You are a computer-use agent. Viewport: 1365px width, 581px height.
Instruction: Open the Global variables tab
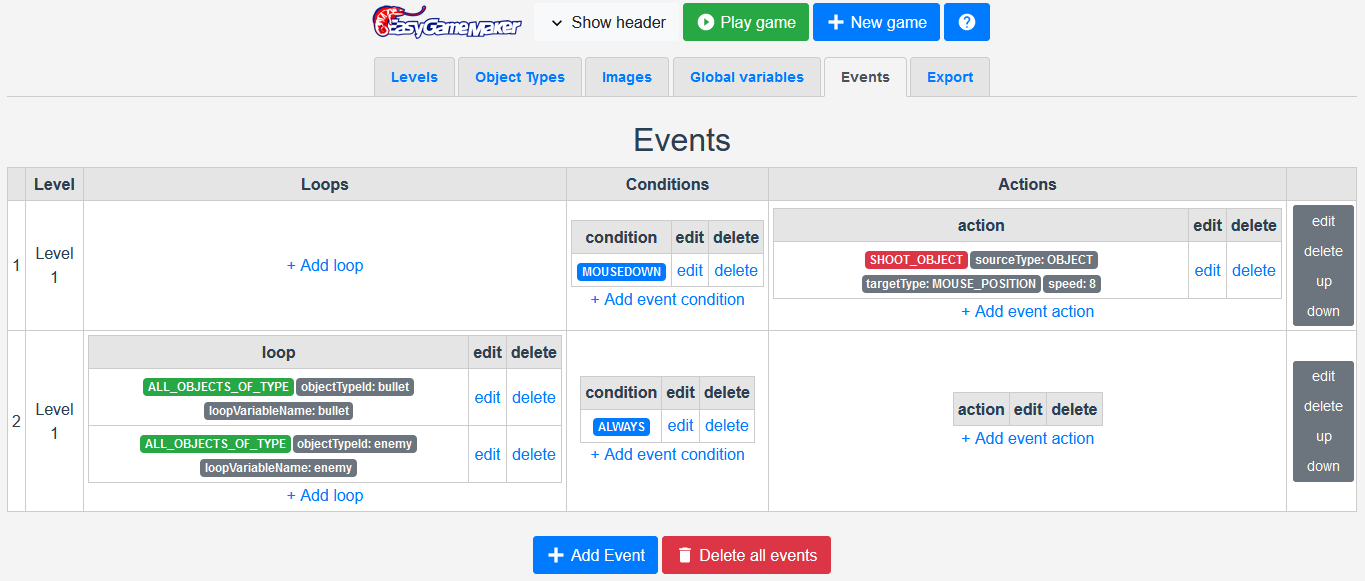pyautogui.click(x=746, y=77)
